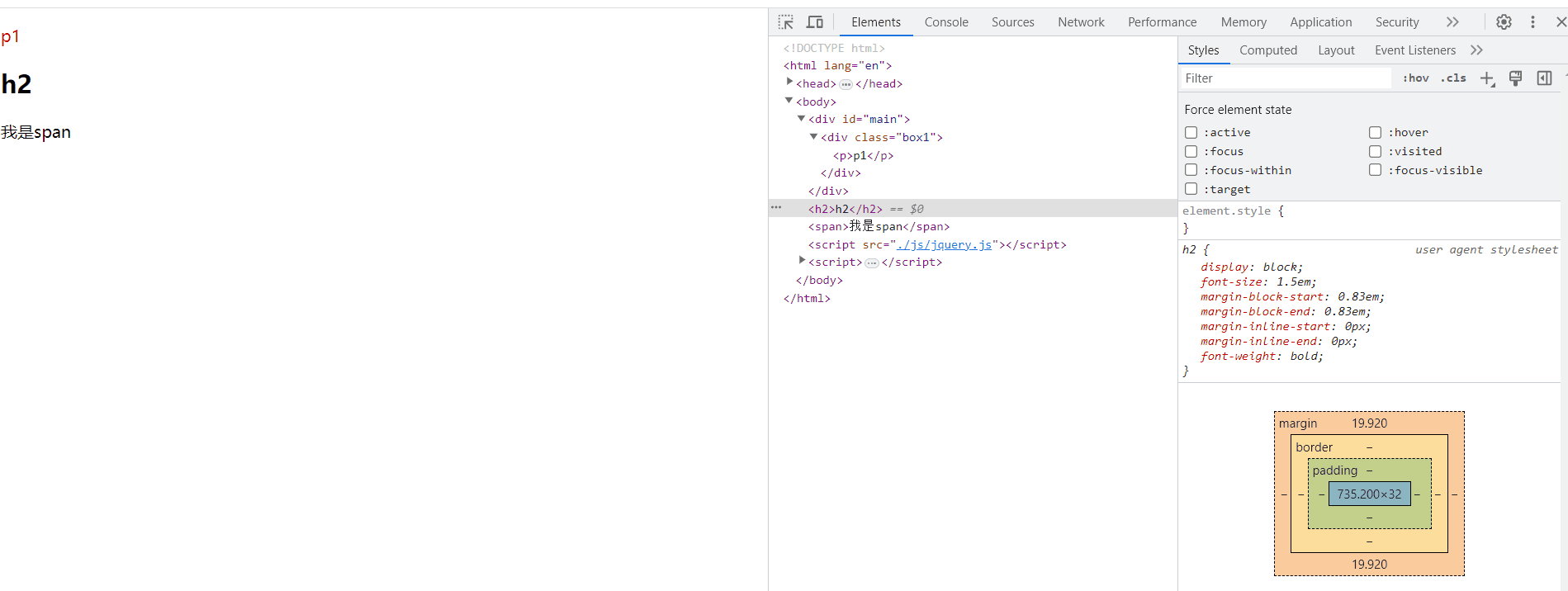Toggle the .cls class editor button
The image size is (1568, 591).
[1453, 78]
